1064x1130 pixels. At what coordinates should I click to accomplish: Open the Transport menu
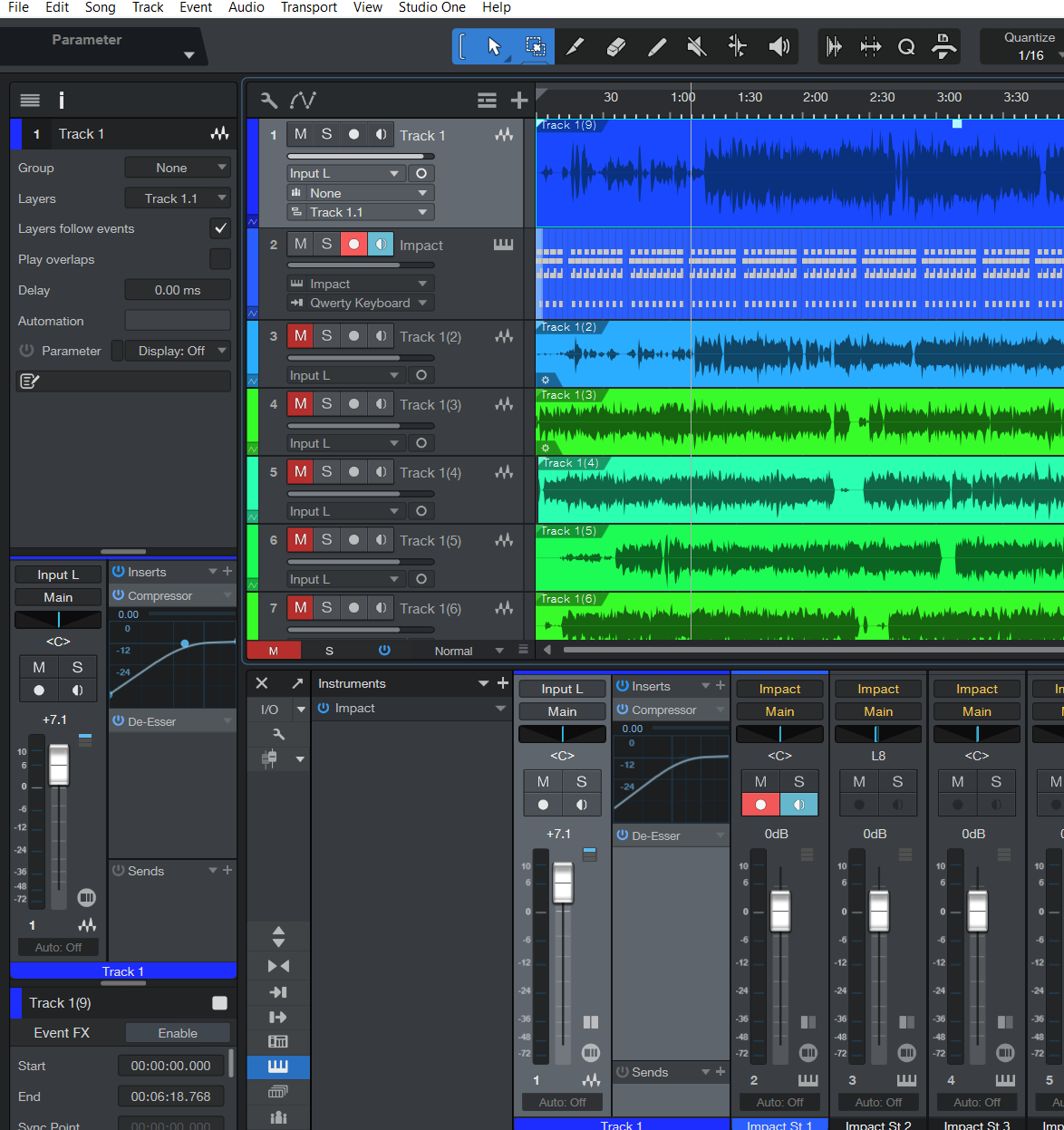point(308,7)
